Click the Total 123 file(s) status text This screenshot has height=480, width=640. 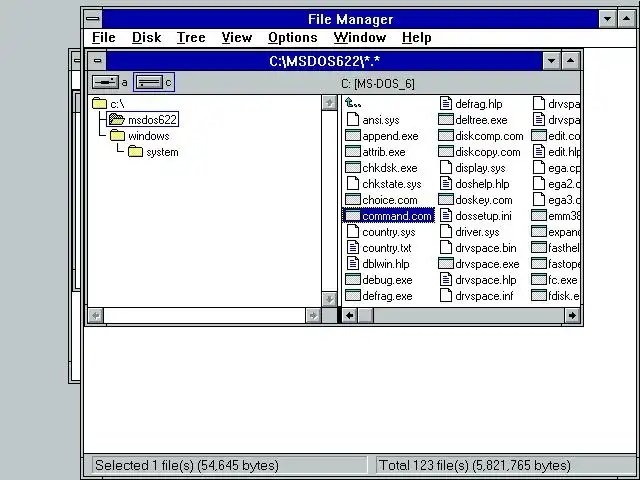coord(474,465)
